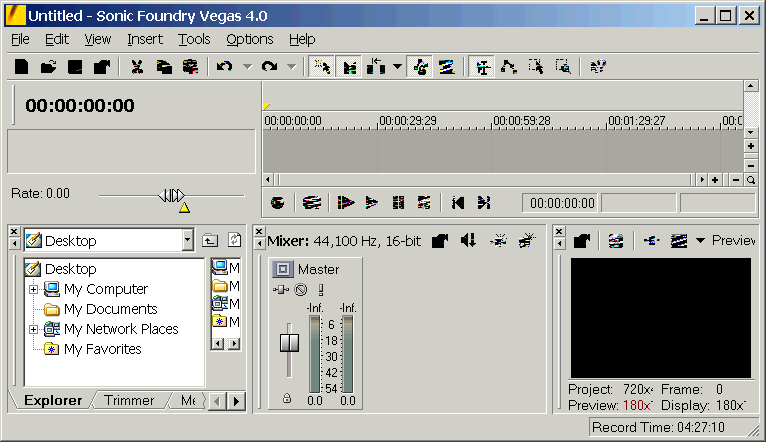
Task: Cut selection with the scissors icon
Action: click(x=137, y=66)
